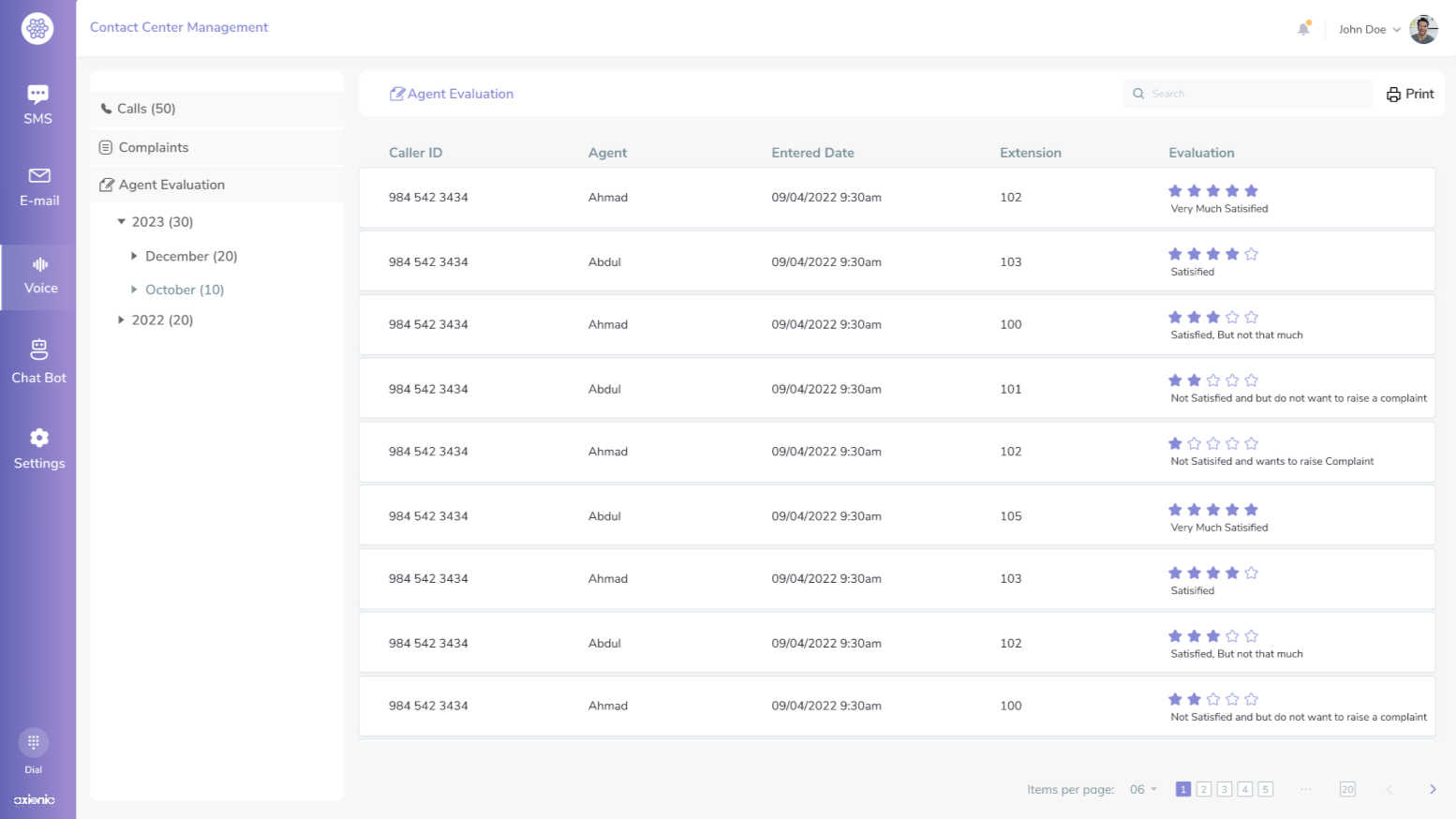Open the E-mail section in sidebar
The image size is (1456, 819).
click(38, 186)
